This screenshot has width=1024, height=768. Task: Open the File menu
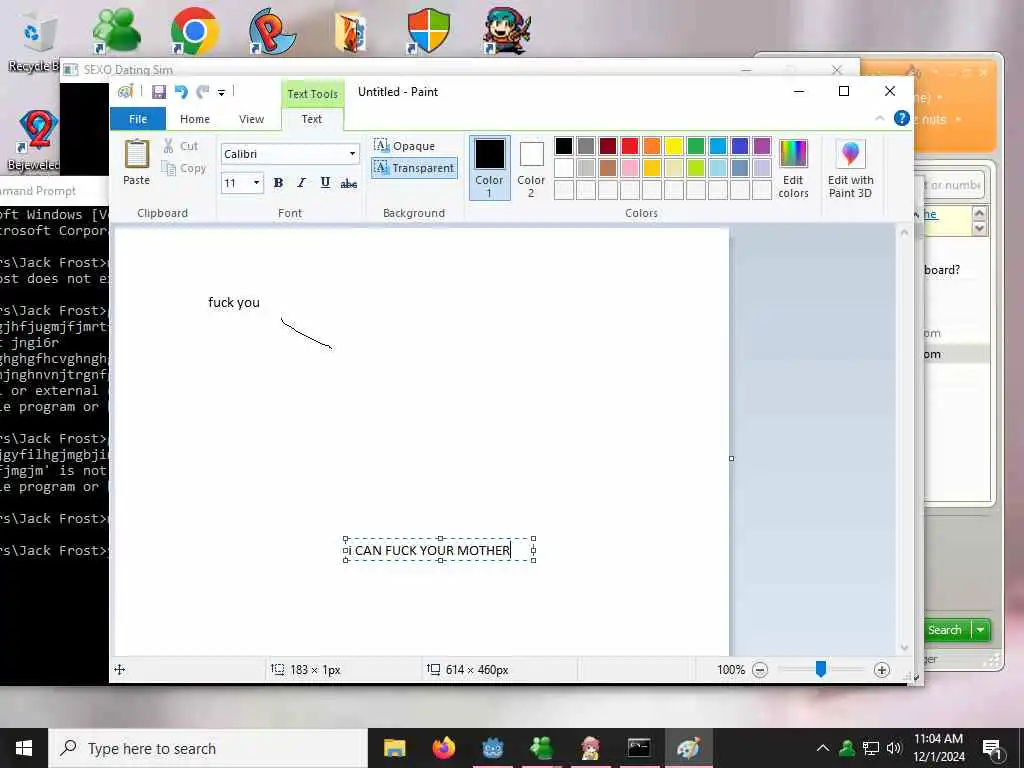coord(138,119)
